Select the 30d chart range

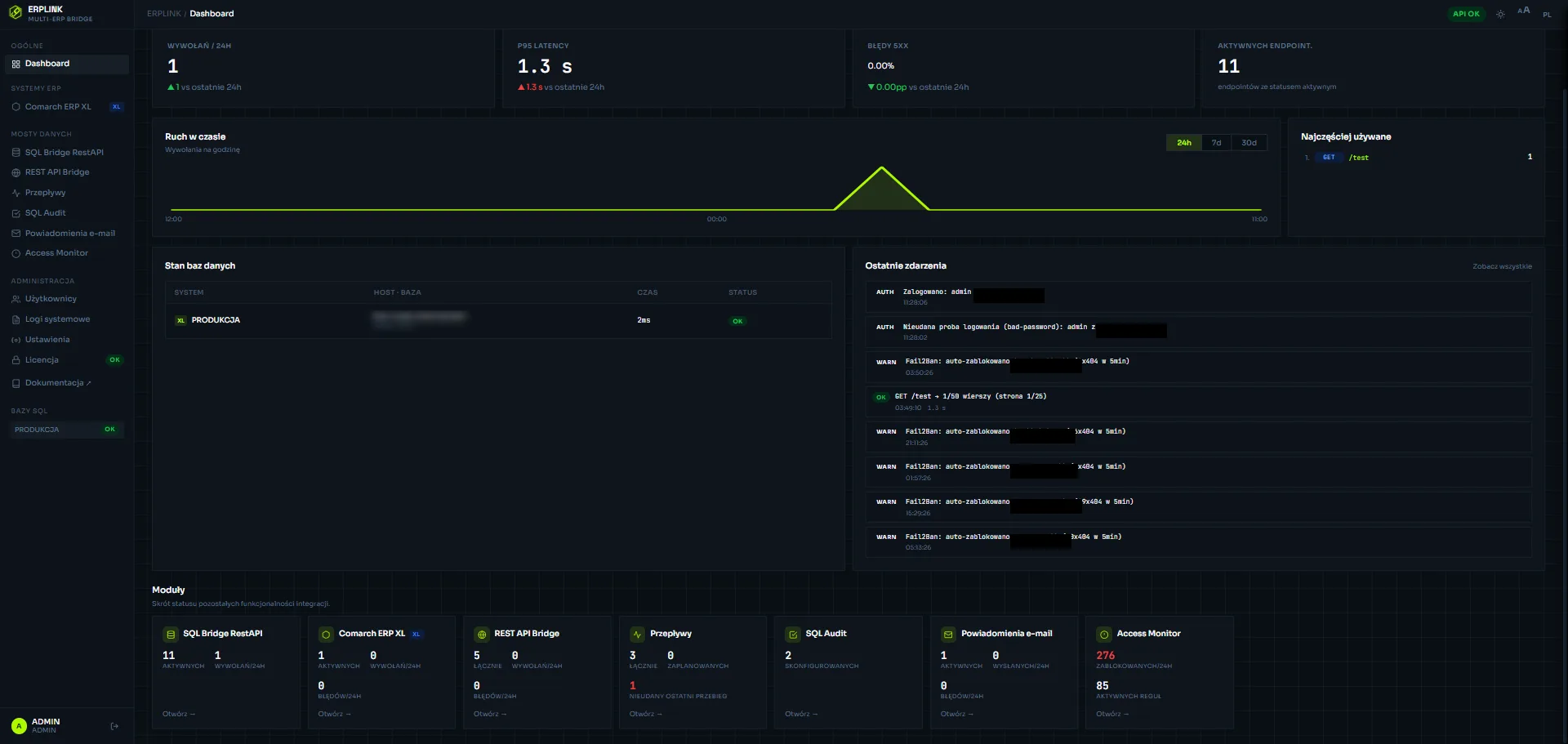[1249, 143]
